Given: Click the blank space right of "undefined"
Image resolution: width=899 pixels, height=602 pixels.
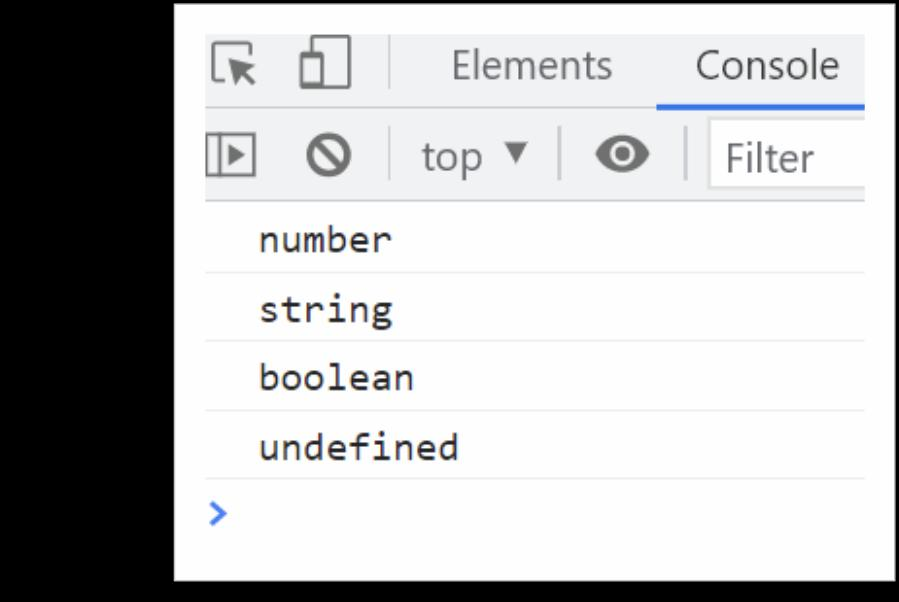Looking at the screenshot, I should [660, 447].
